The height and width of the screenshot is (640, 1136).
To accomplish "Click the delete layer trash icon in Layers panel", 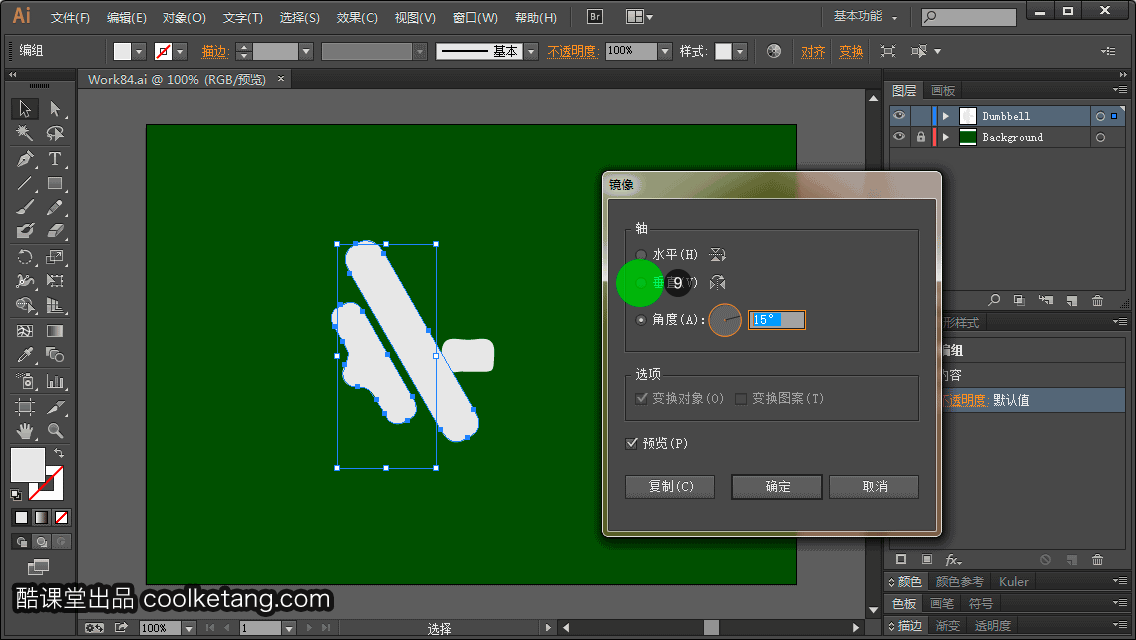I will 1098,300.
